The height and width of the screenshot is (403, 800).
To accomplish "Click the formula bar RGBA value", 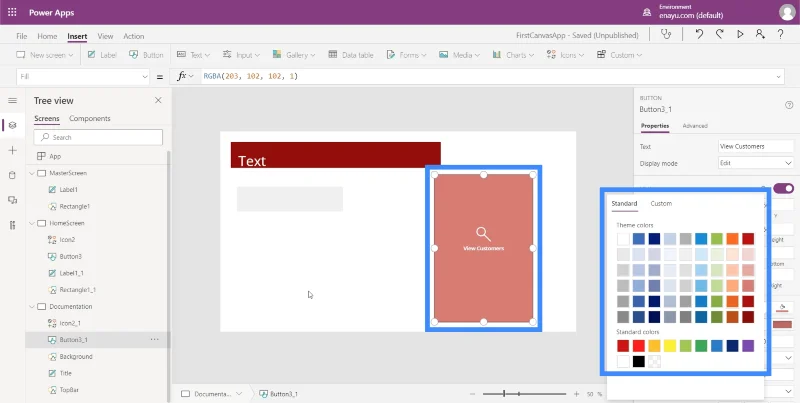I will [x=251, y=76].
